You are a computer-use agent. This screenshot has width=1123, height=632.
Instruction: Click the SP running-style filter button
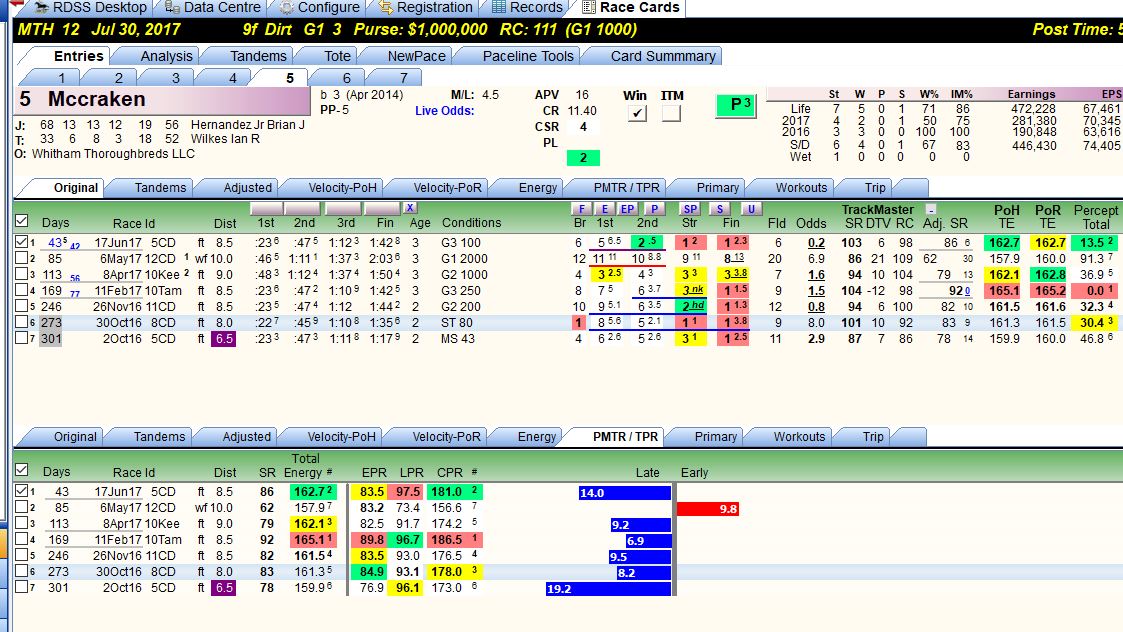690,209
